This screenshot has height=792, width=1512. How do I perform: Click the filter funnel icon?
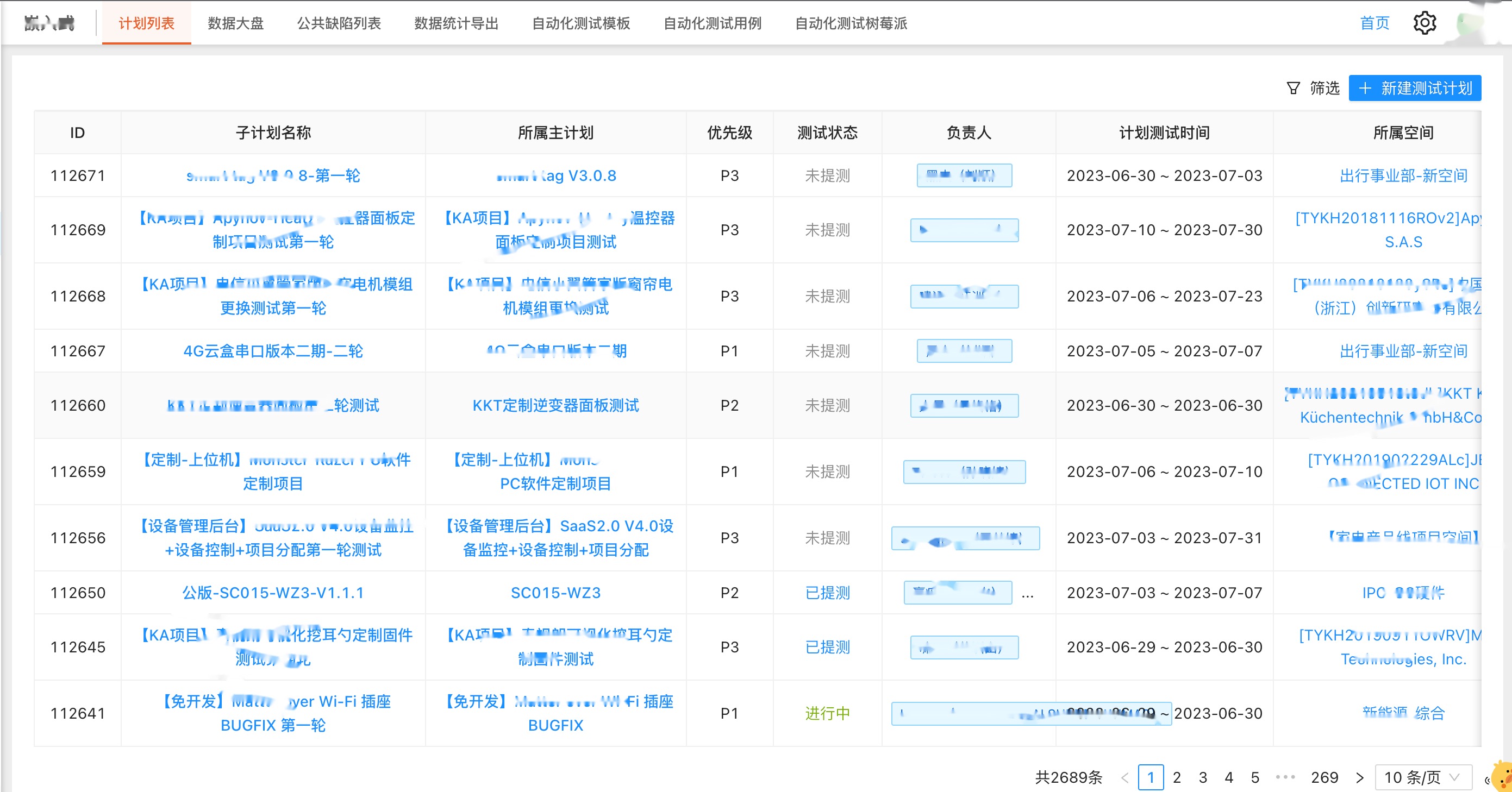[x=1293, y=89]
